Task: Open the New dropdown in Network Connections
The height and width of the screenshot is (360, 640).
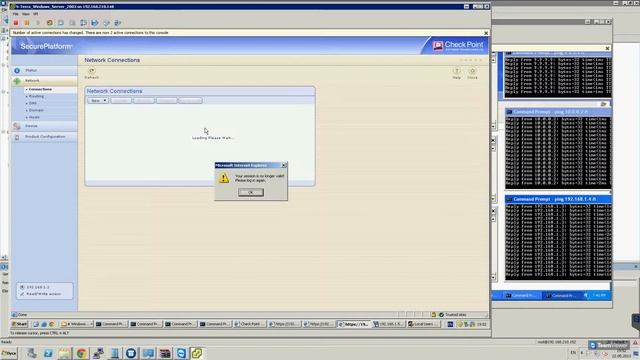Action: [x=98, y=100]
